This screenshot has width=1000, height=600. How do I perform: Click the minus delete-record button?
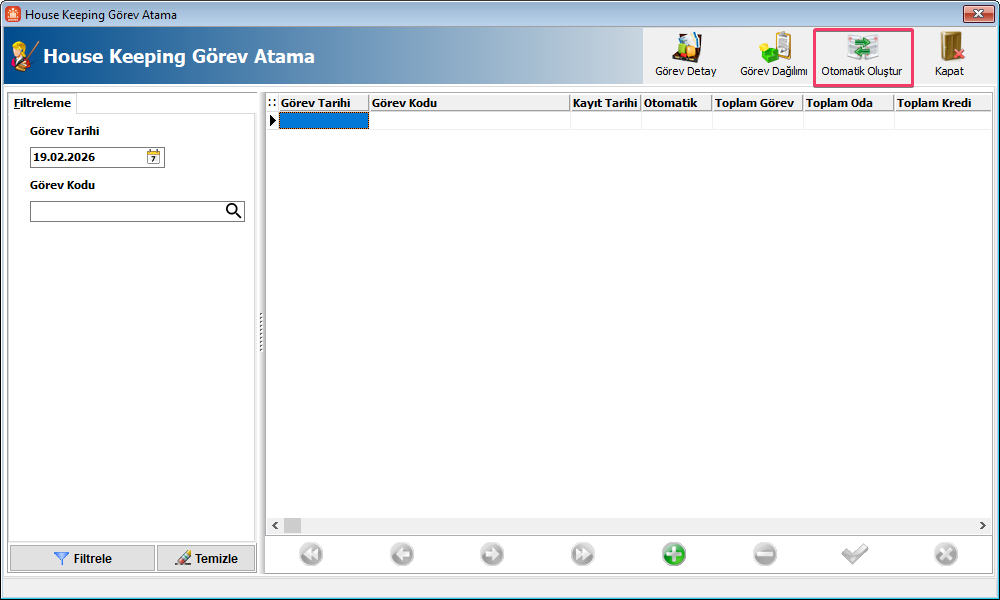[x=764, y=554]
